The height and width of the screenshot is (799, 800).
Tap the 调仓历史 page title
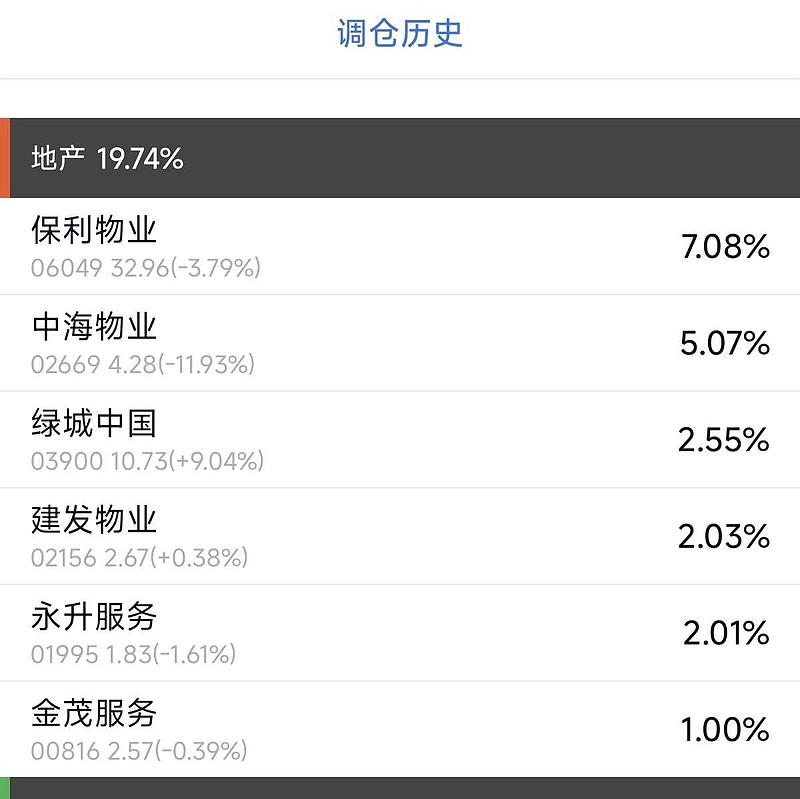point(400,34)
